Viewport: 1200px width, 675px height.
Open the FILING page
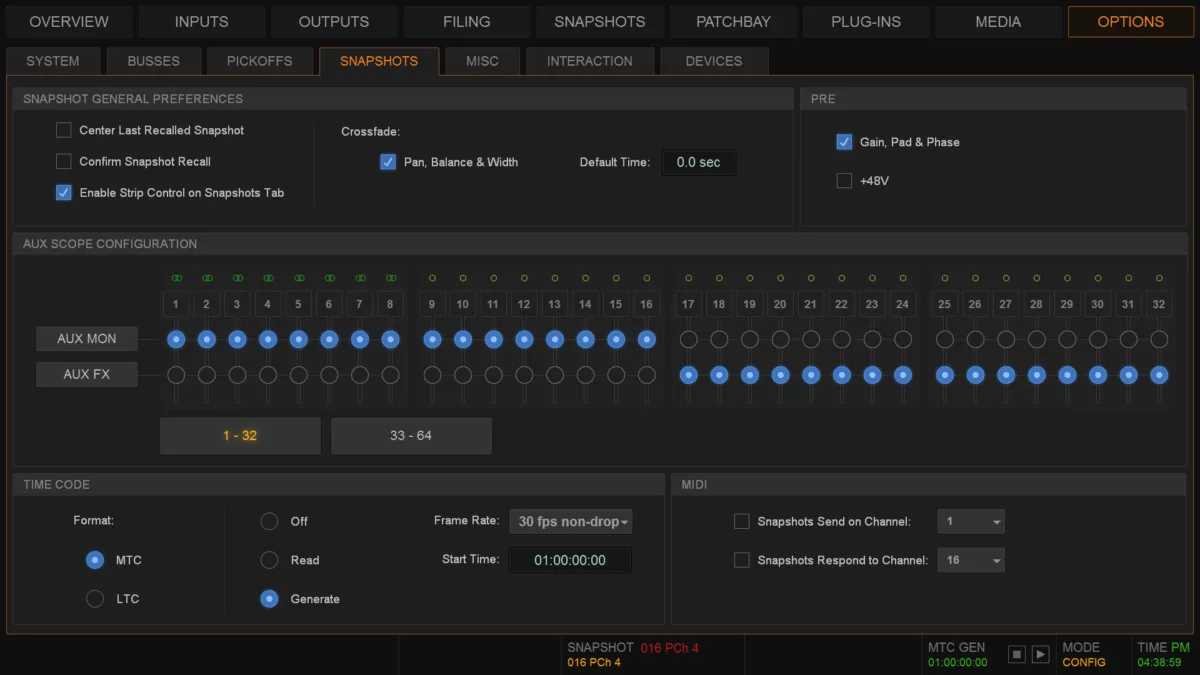(x=467, y=21)
